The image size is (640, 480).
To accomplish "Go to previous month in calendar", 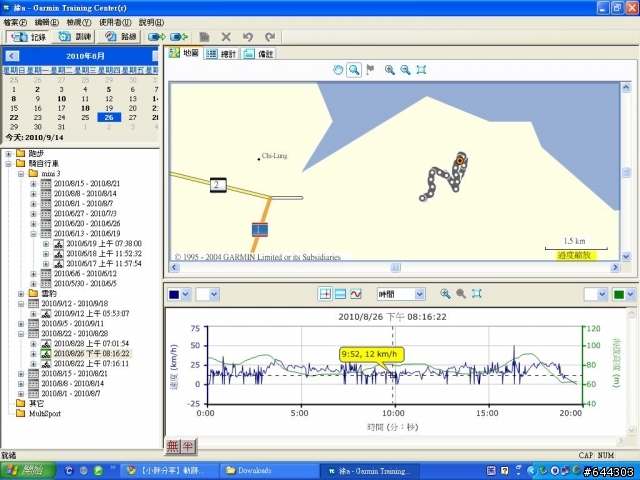I will 12,56.
